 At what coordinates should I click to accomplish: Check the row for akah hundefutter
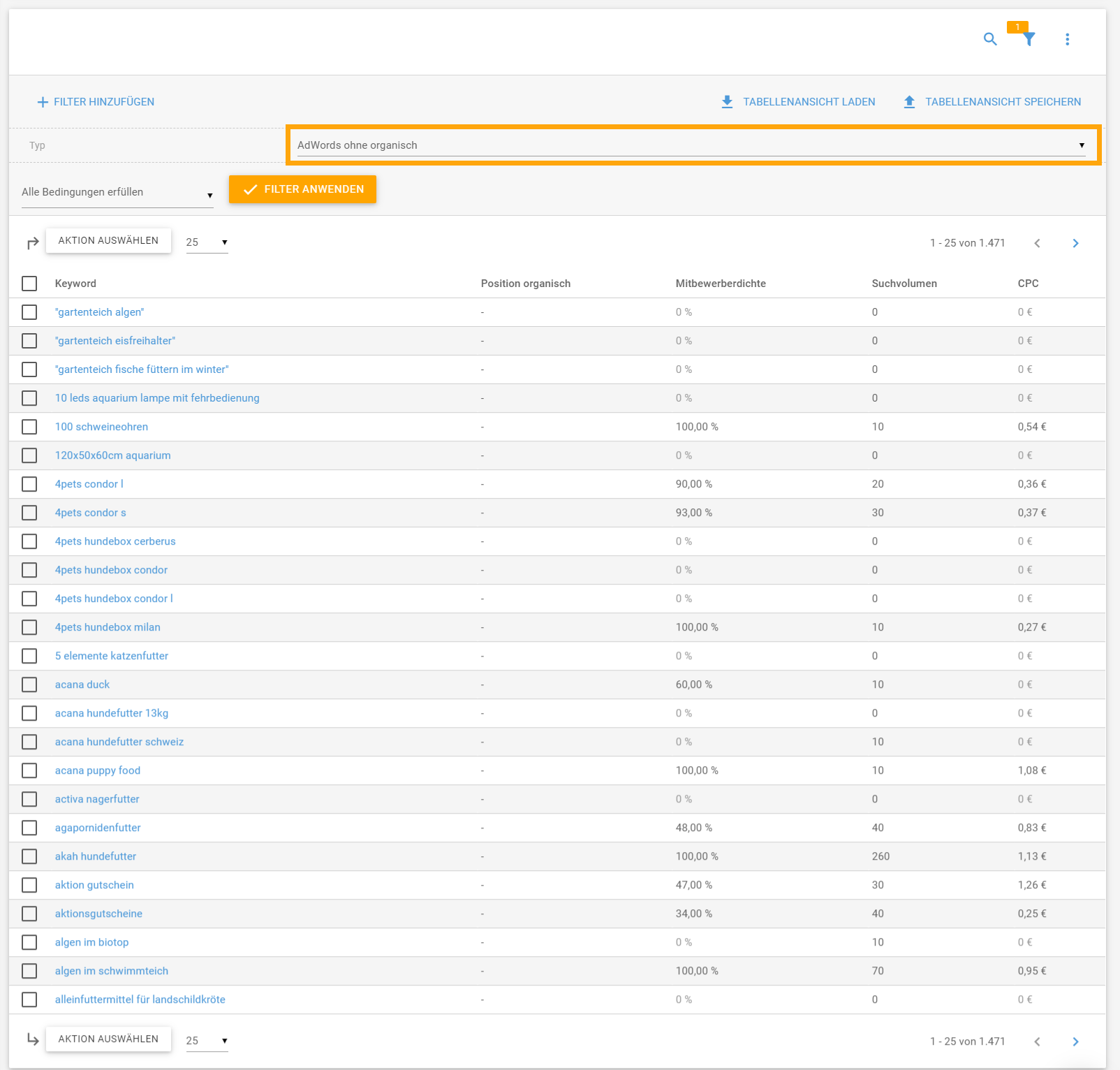[x=29, y=856]
